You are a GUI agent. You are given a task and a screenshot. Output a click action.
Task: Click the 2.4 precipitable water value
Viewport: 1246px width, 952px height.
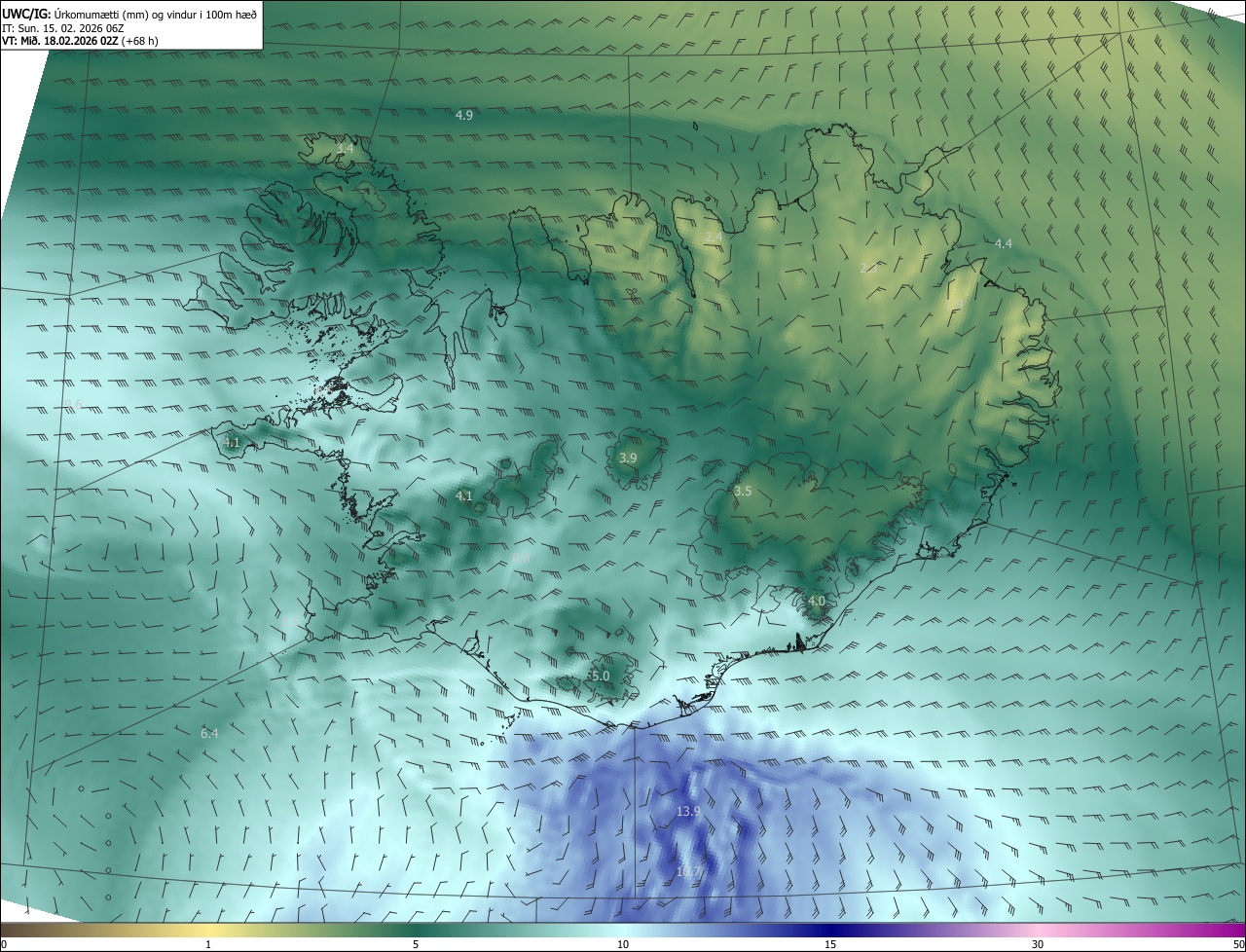point(714,237)
